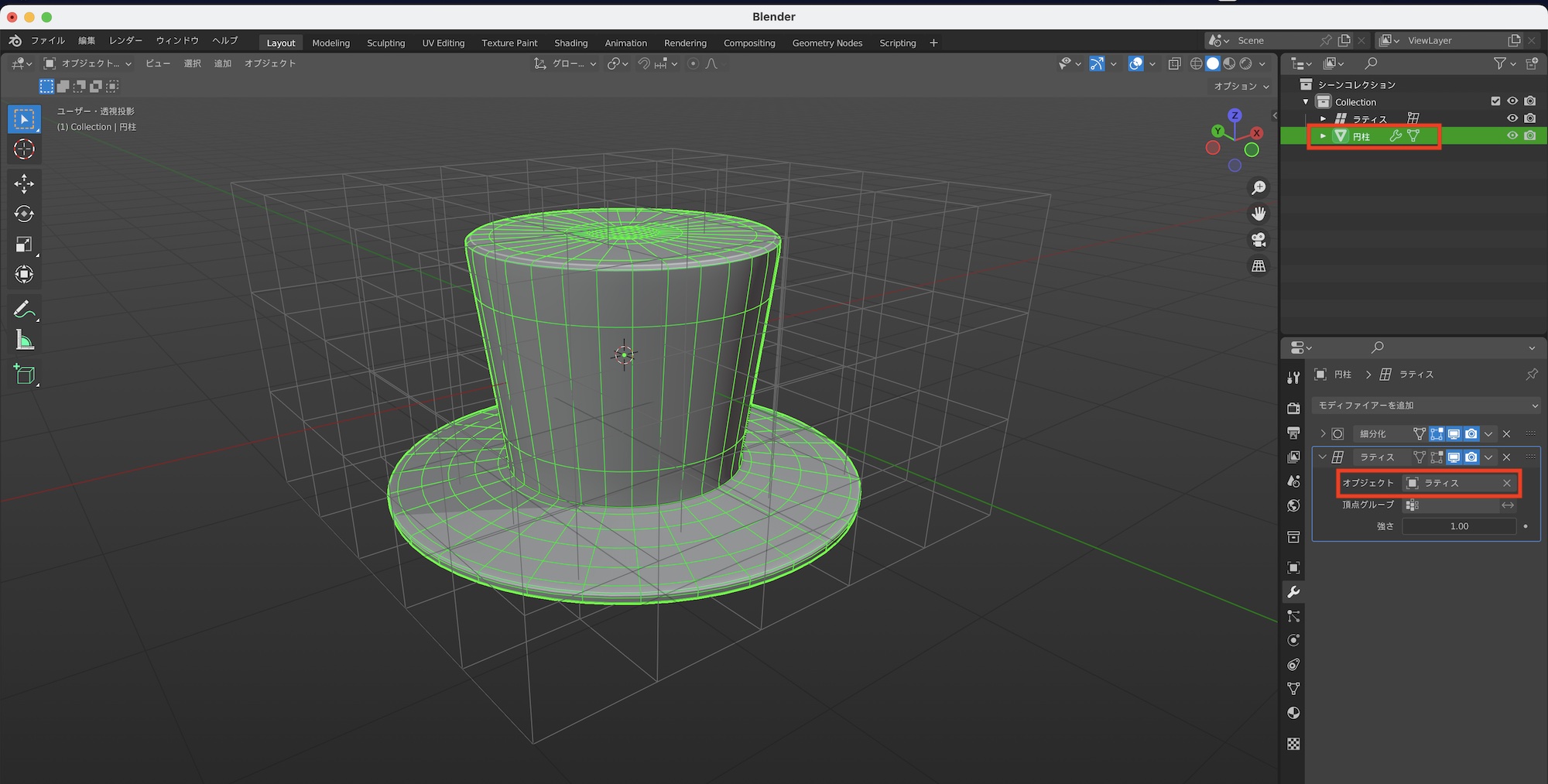Image resolution: width=1548 pixels, height=784 pixels.
Task: Select the Rotate tool
Action: click(x=24, y=214)
